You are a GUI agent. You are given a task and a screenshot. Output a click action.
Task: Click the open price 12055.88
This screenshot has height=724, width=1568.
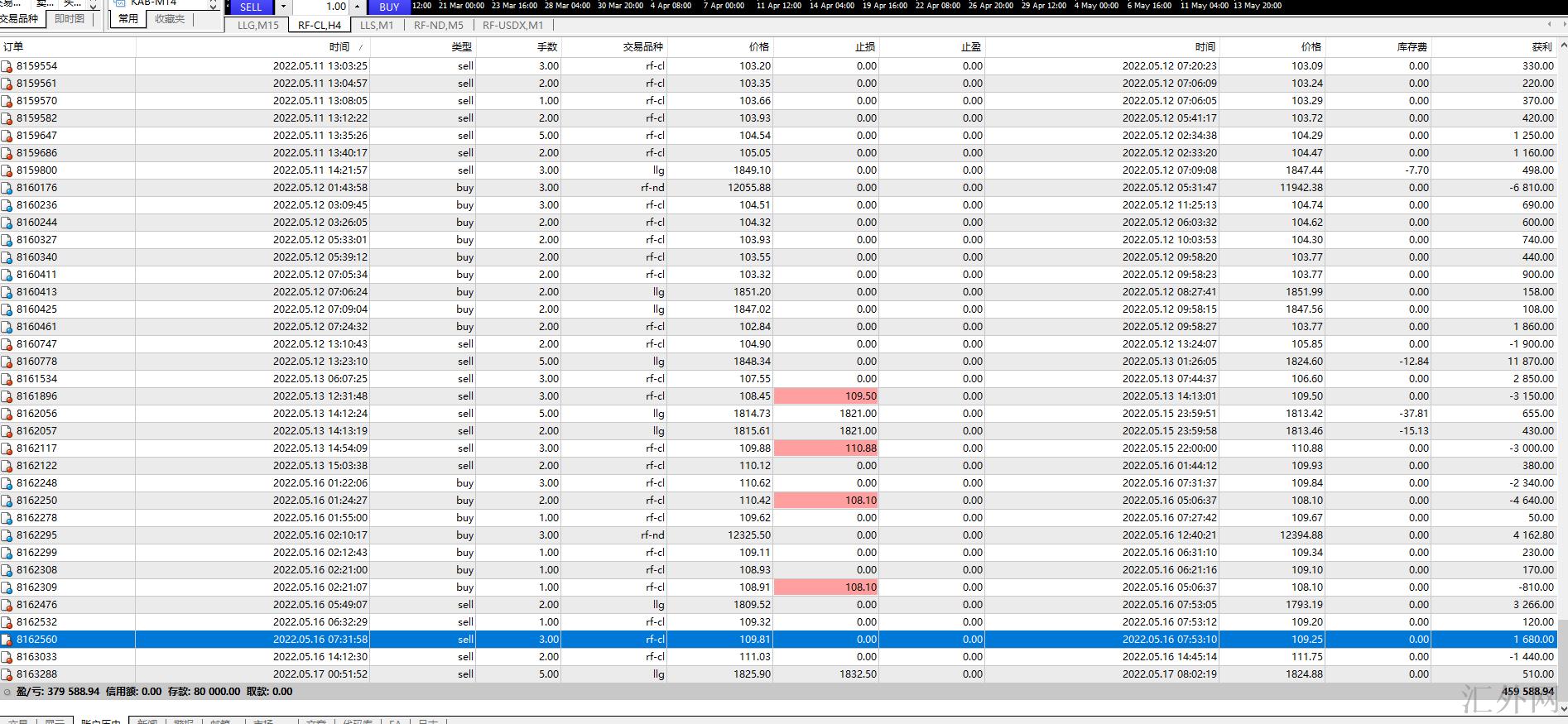tap(749, 188)
